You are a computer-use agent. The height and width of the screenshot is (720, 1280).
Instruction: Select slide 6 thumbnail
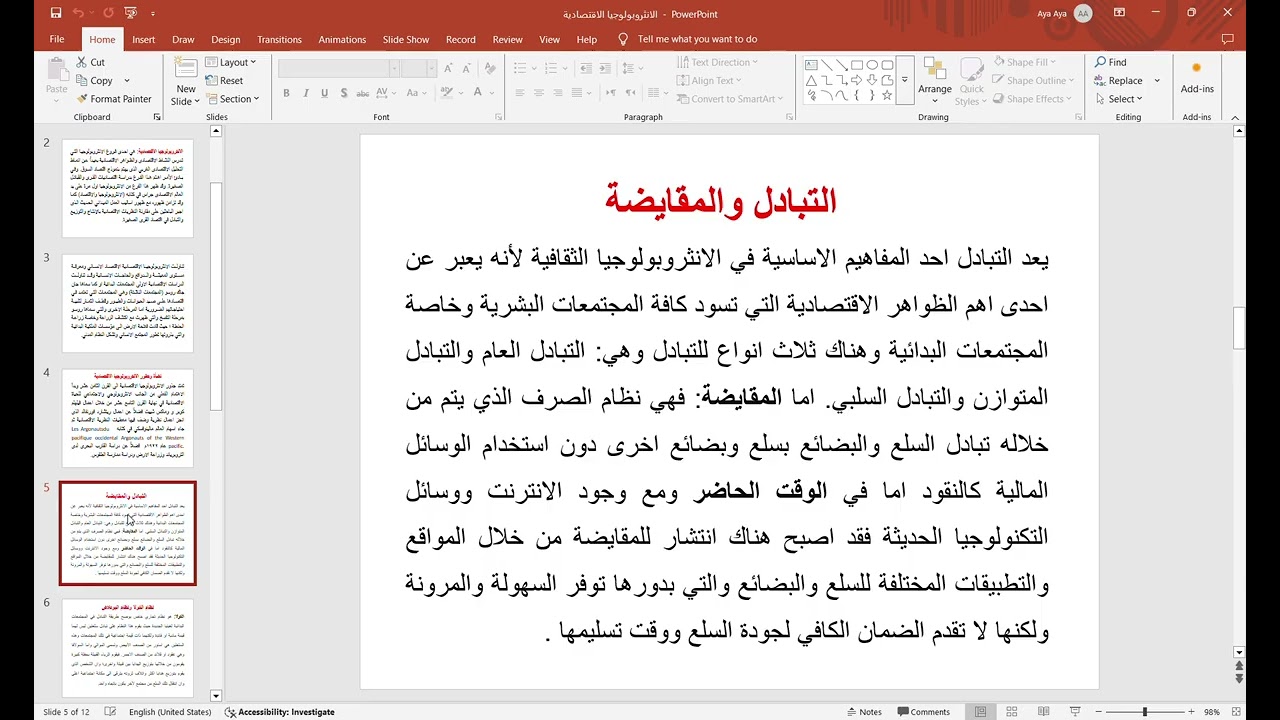[x=127, y=648]
